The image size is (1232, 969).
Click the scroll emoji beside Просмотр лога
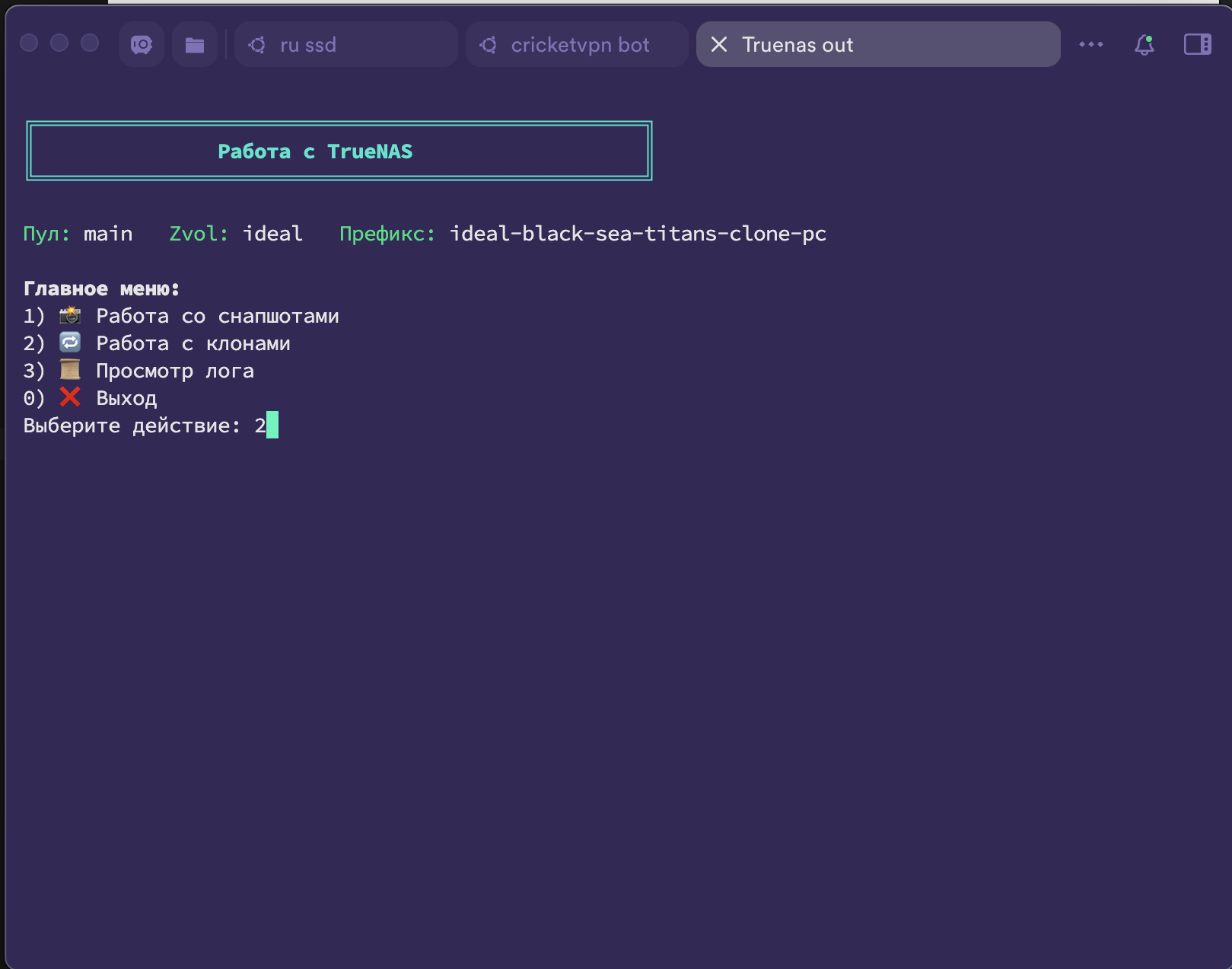click(x=70, y=370)
